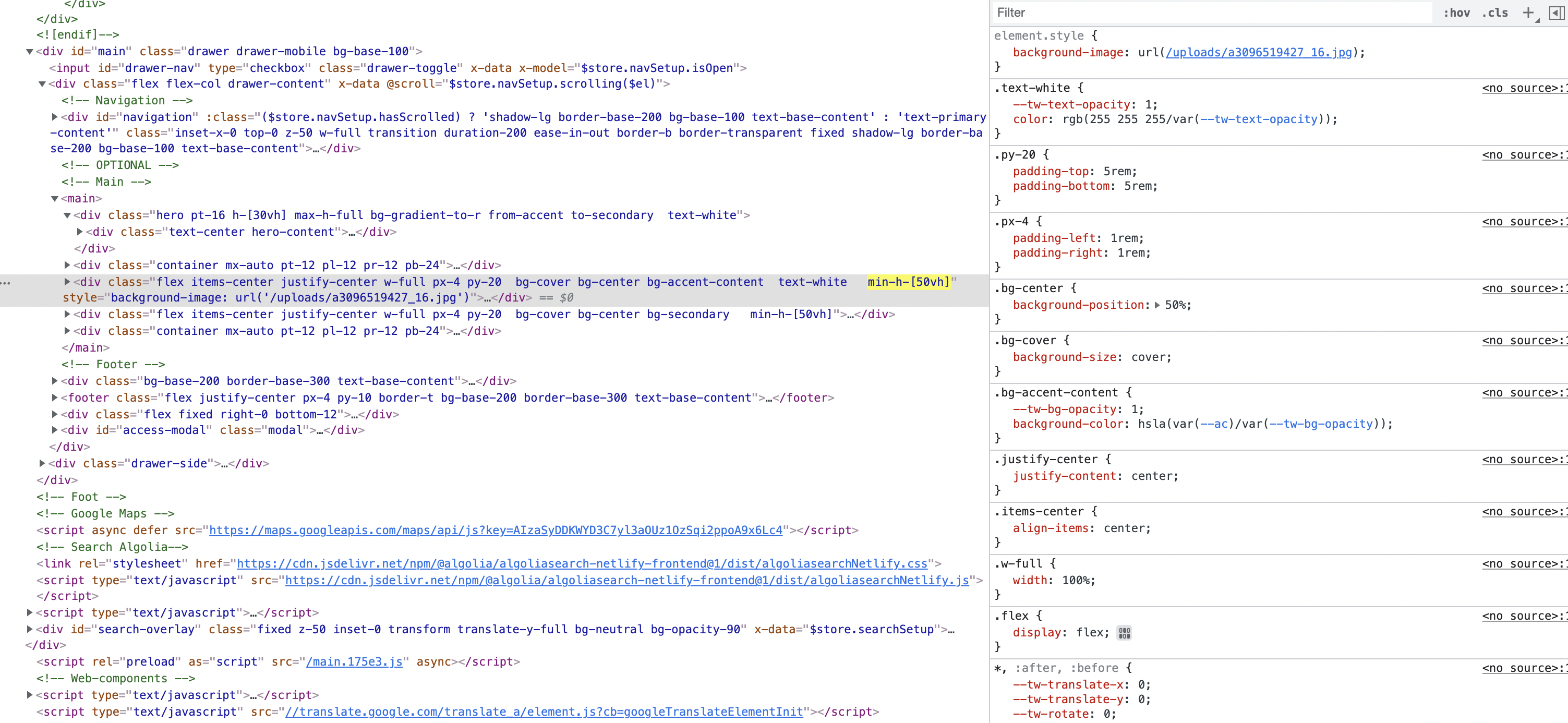This screenshot has width=1568, height=723.
Task: Follow the --ac variable in background-color
Action: 1214,424
